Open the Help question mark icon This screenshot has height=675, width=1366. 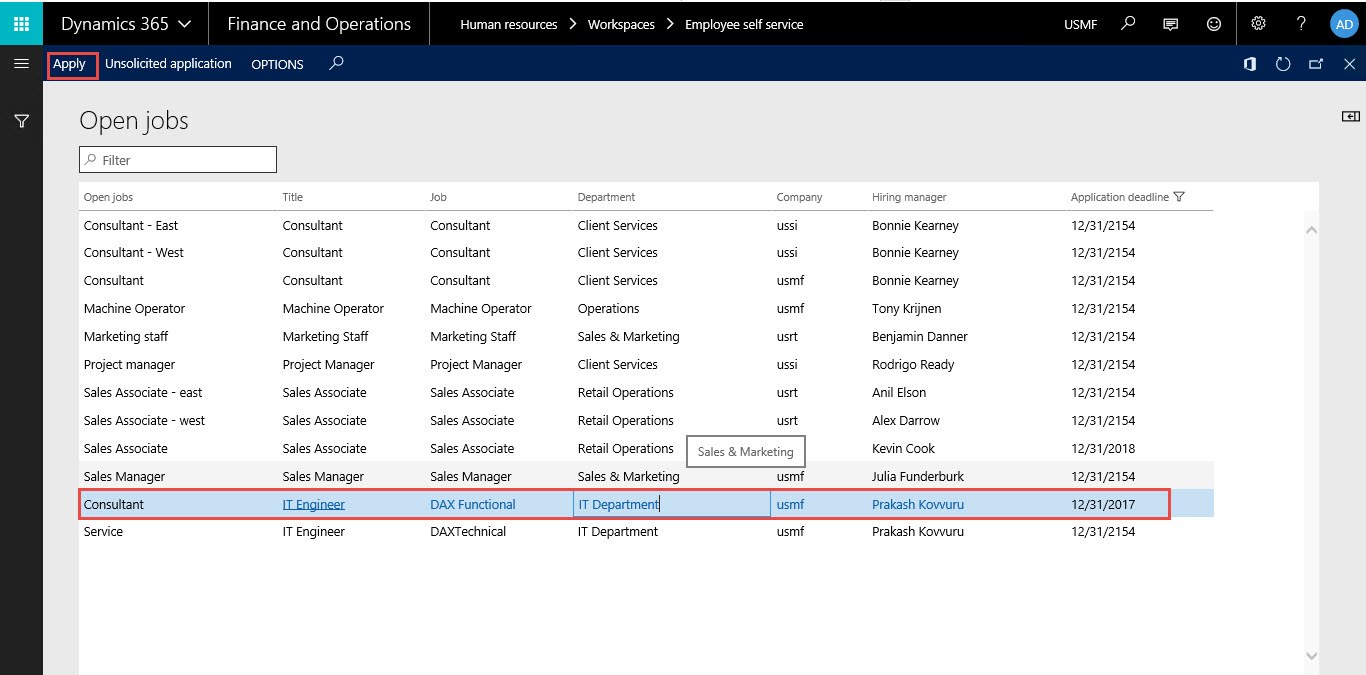click(x=1301, y=23)
